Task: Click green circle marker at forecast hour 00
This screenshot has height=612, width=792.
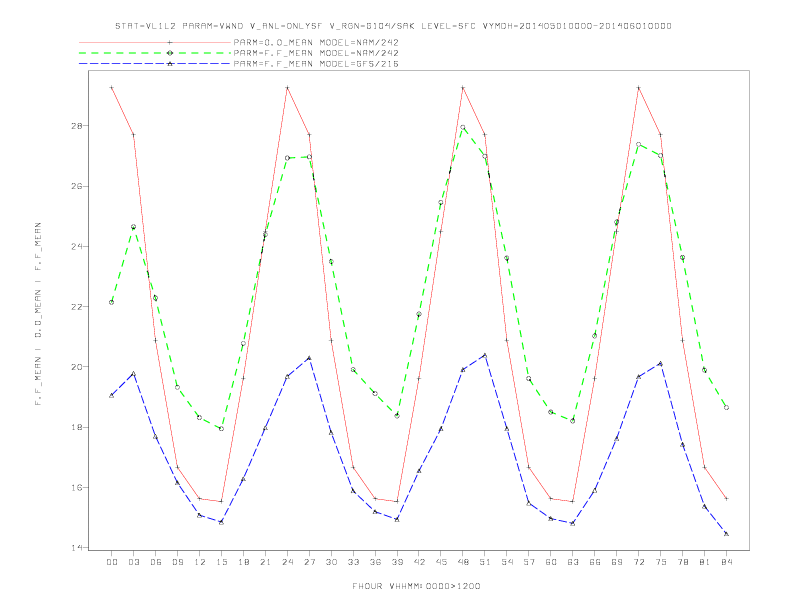Action: 112,302
